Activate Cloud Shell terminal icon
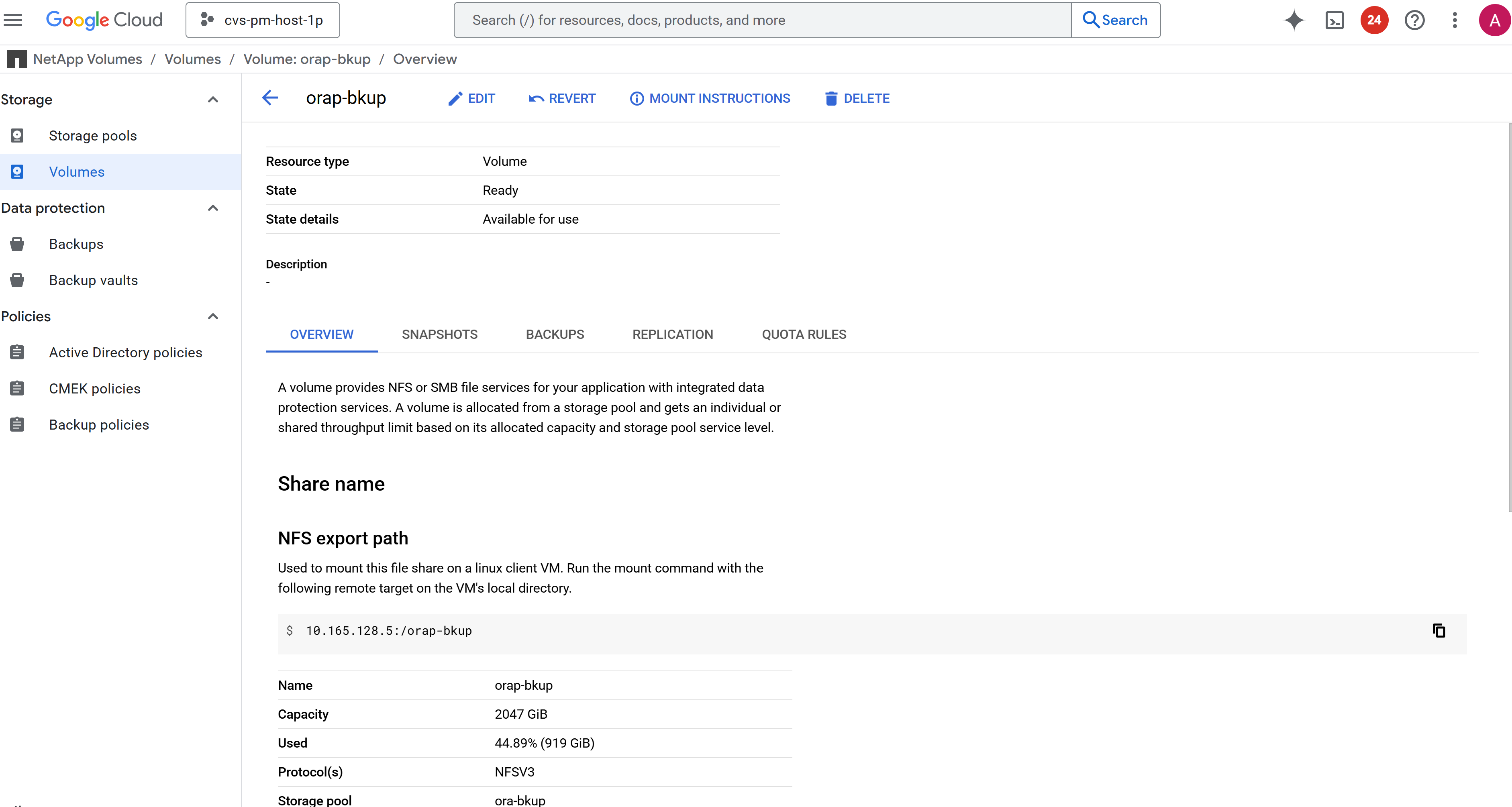1512x807 pixels. pos(1334,20)
